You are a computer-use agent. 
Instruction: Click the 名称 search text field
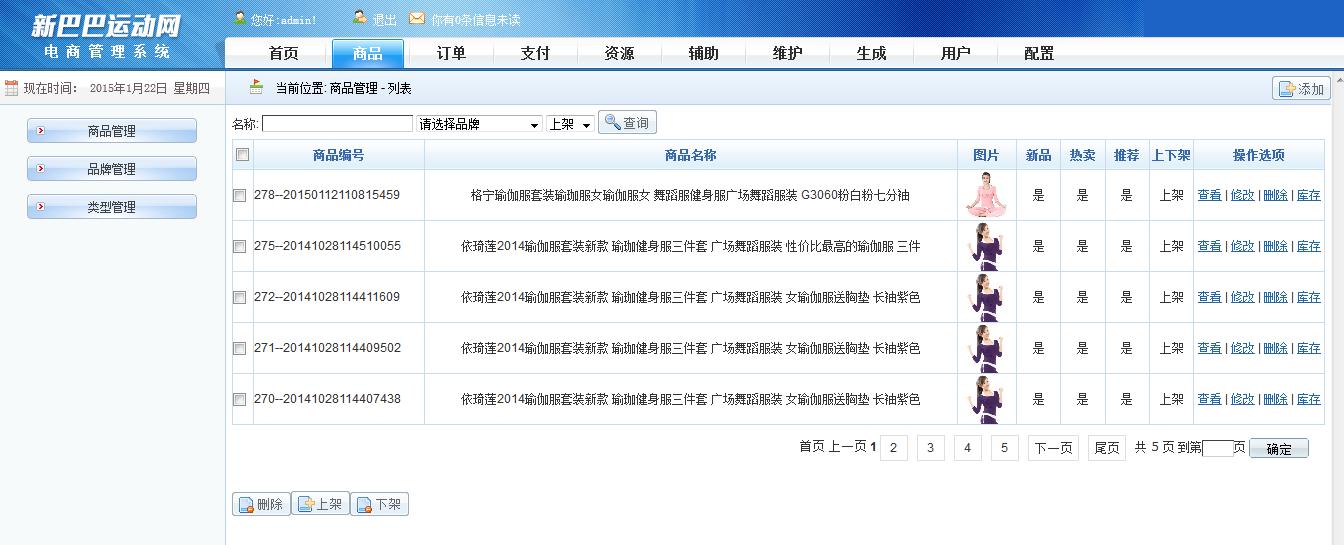click(337, 124)
